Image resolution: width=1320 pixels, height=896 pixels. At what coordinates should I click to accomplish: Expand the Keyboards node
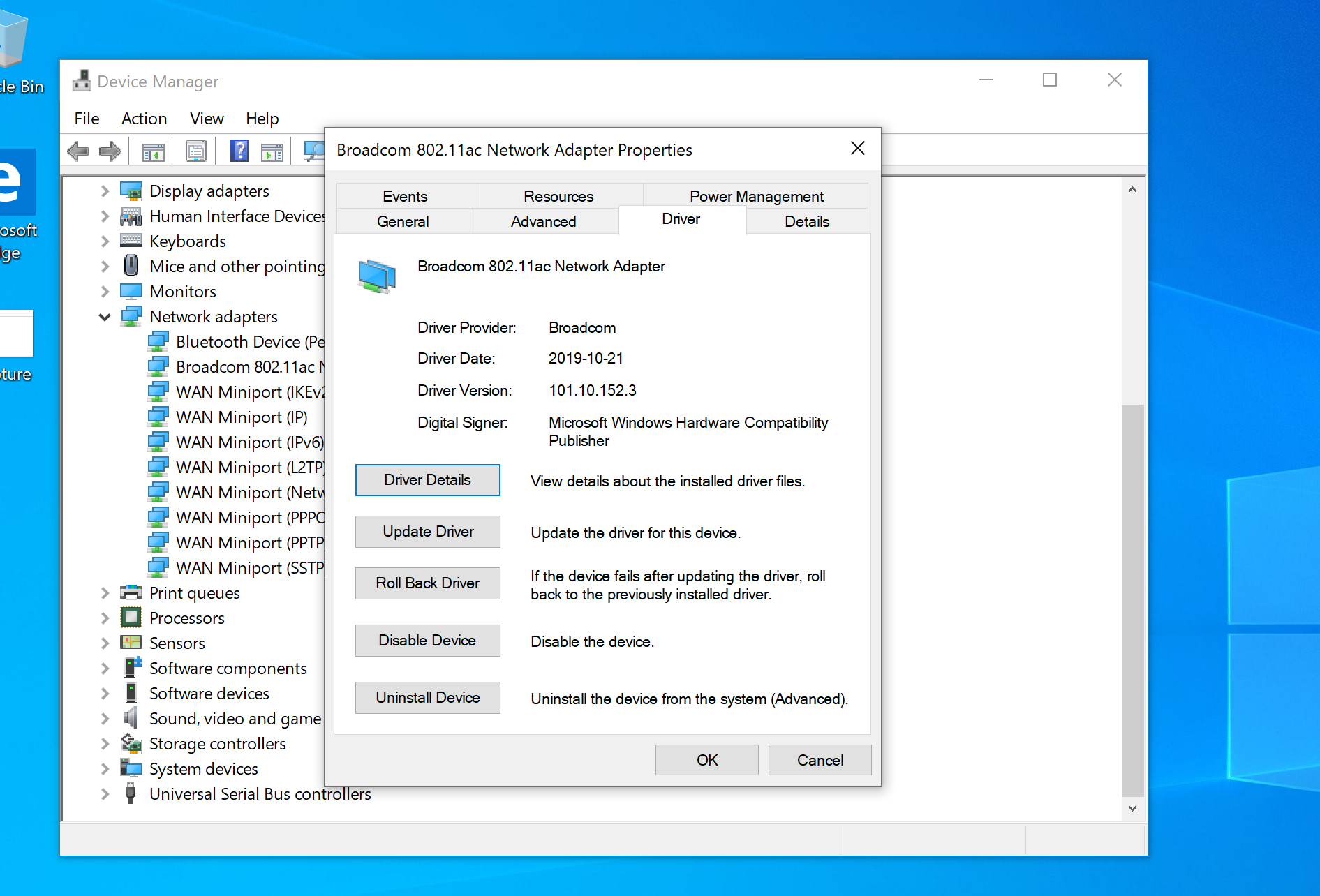[105, 241]
